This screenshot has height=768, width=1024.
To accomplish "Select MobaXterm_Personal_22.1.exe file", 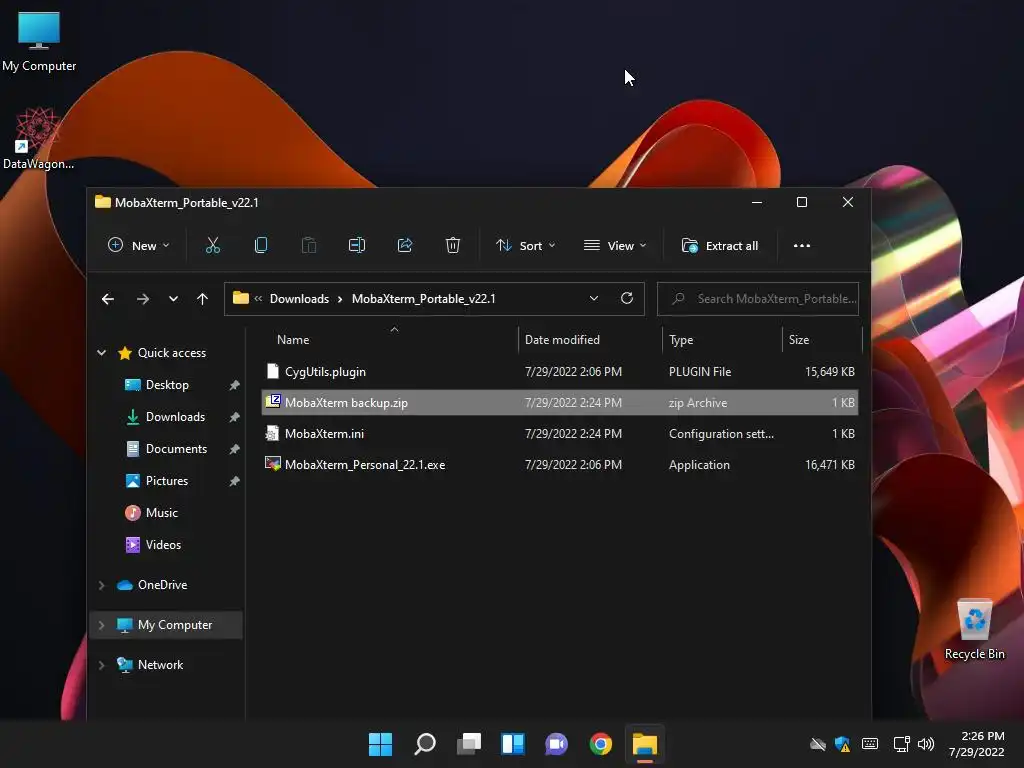I will (x=560, y=464).
